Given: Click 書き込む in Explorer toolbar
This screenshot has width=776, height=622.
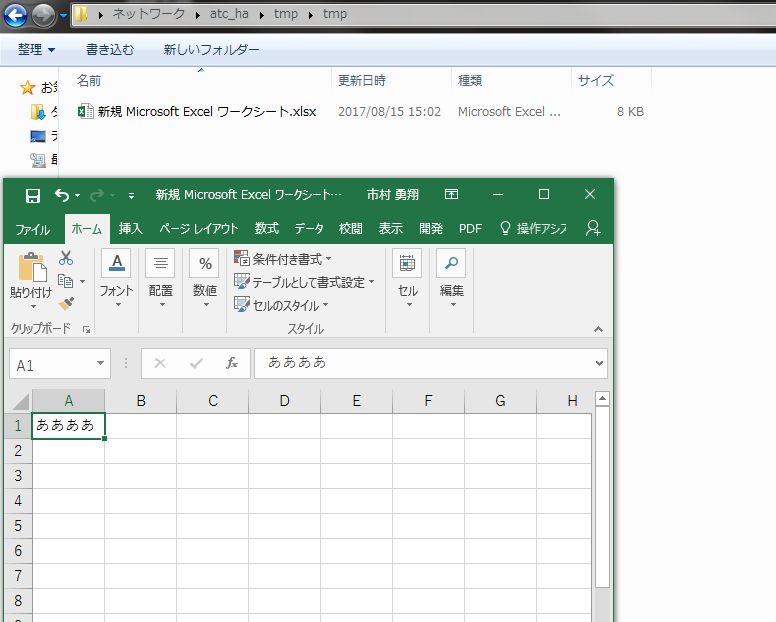Looking at the screenshot, I should point(110,49).
